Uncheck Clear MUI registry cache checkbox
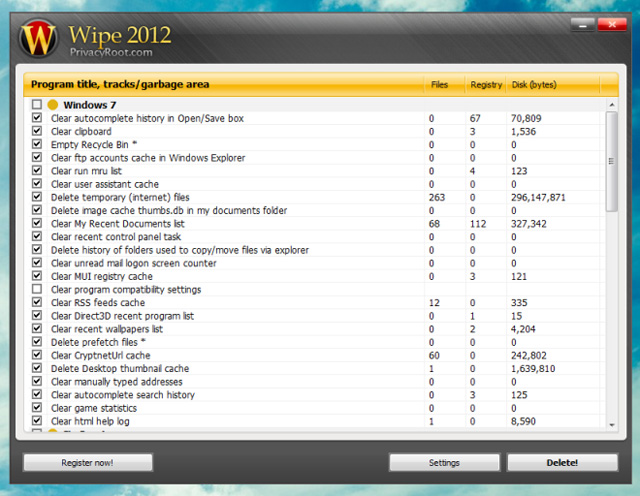 coord(37,276)
